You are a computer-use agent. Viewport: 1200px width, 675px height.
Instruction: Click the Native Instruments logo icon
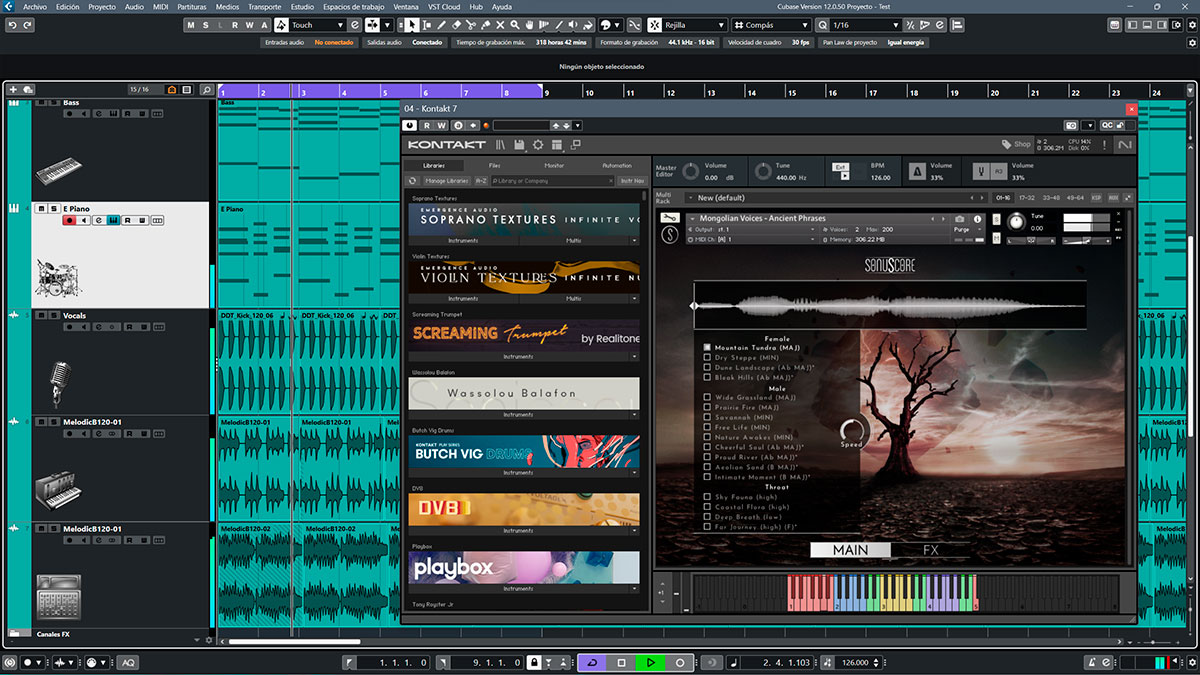point(1125,145)
